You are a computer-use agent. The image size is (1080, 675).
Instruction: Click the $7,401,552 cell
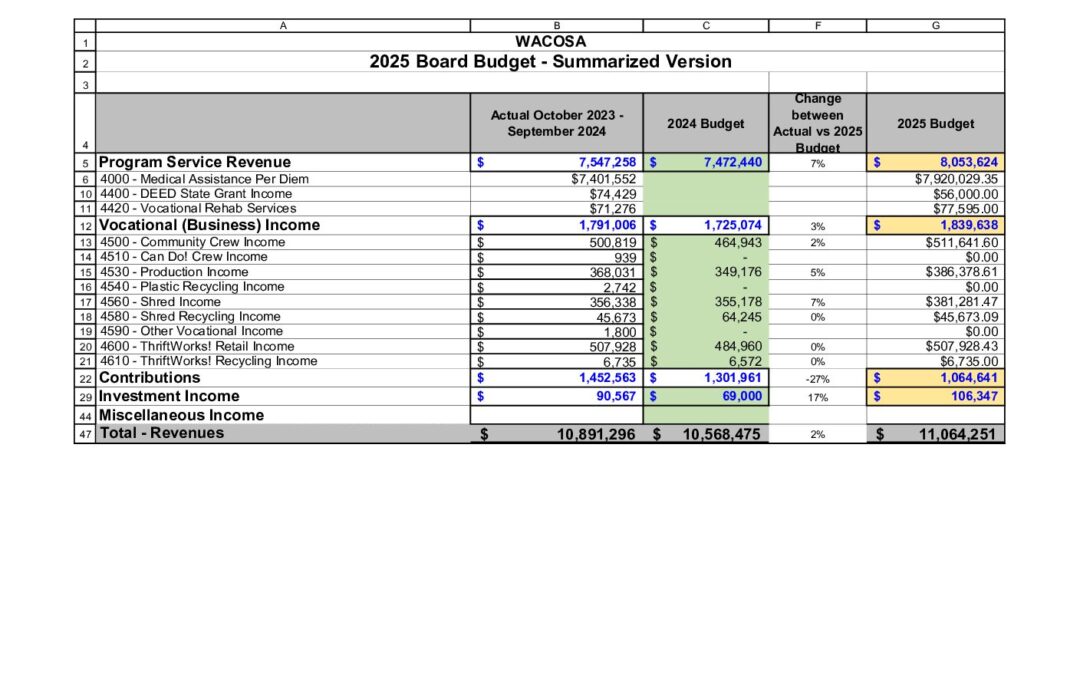(557, 179)
